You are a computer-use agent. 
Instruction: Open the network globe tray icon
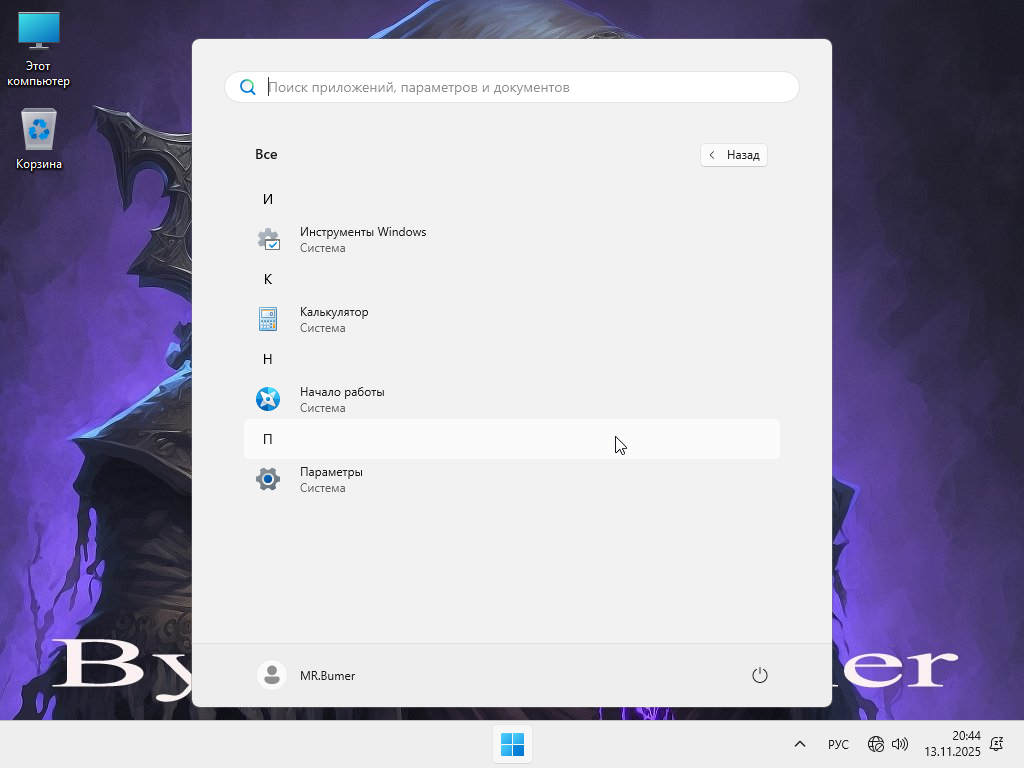click(876, 744)
